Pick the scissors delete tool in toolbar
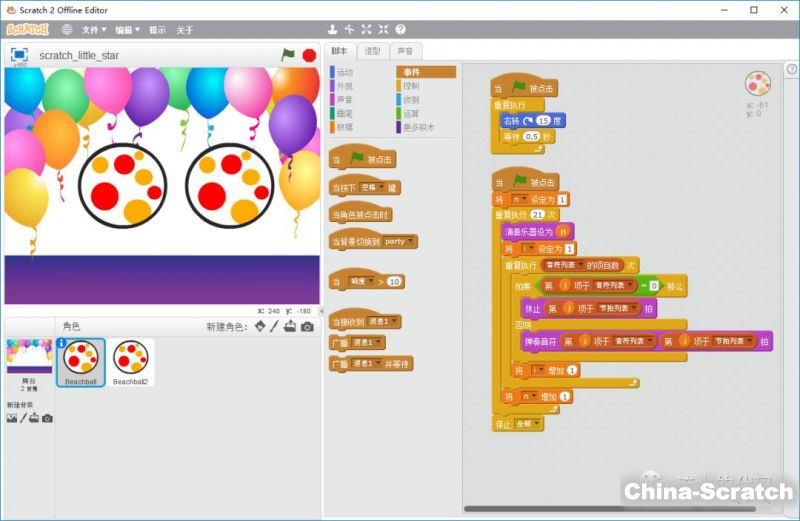This screenshot has height=521, width=800. 349,30
